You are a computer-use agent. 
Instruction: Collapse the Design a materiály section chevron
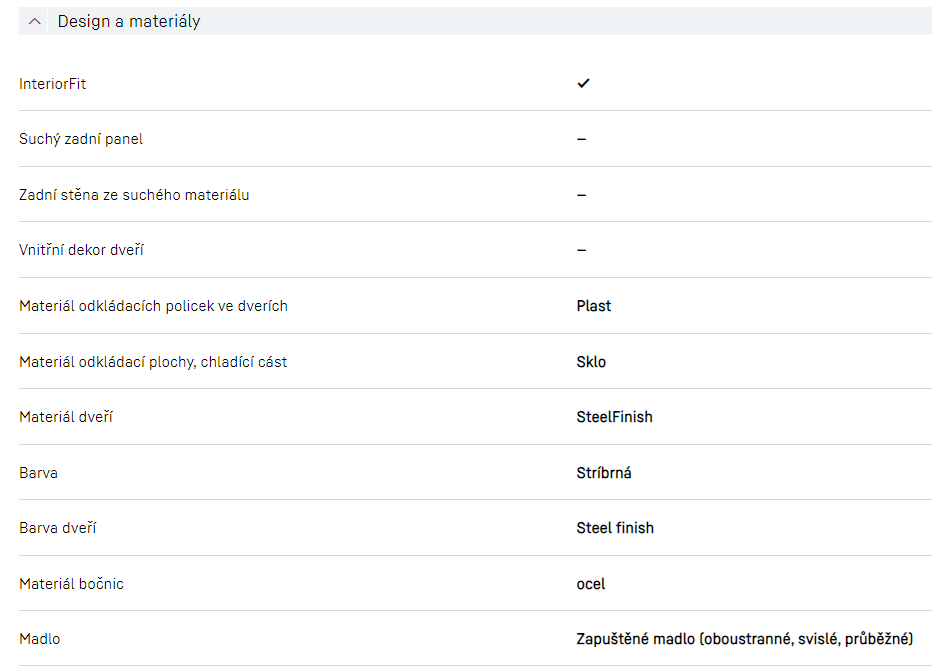(x=35, y=21)
